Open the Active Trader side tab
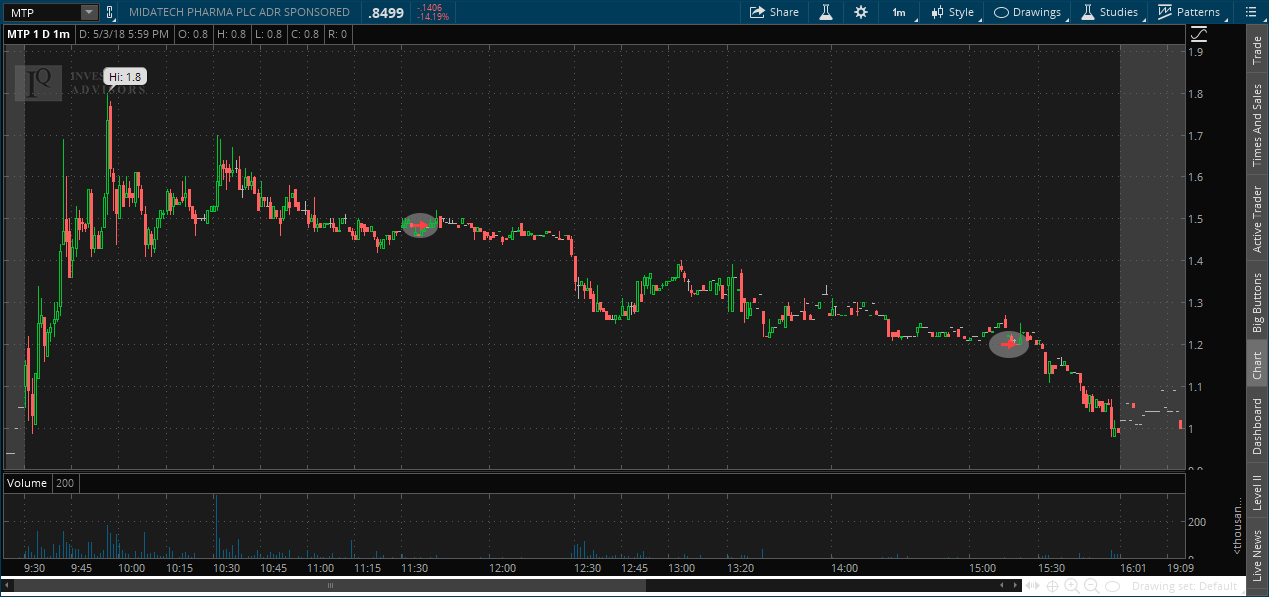Image resolution: width=1269 pixels, height=597 pixels. pyautogui.click(x=1257, y=219)
